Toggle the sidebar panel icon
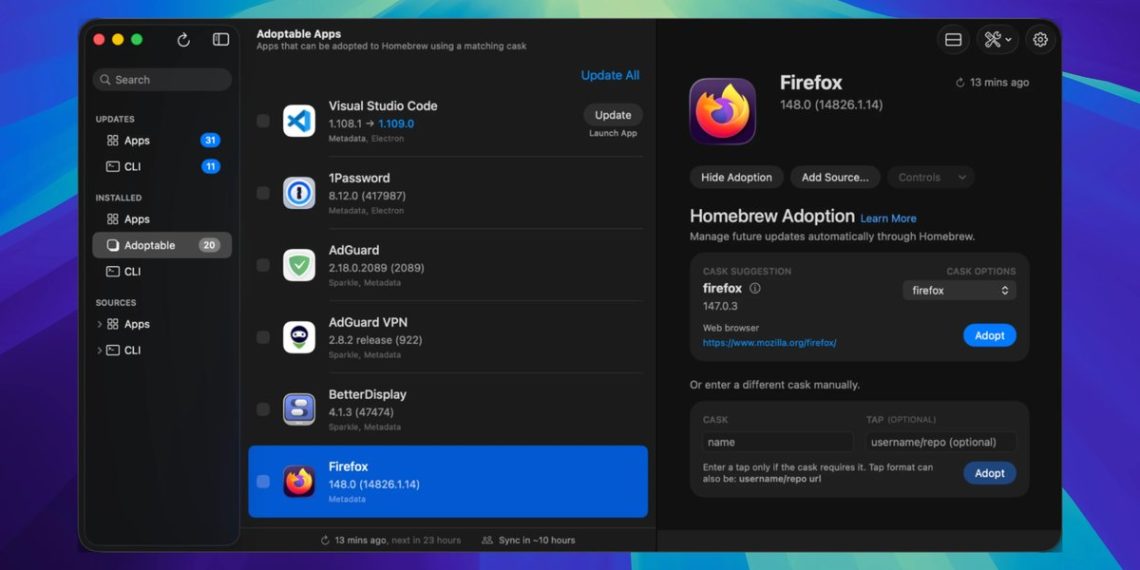The image size is (1140, 570). (221, 40)
